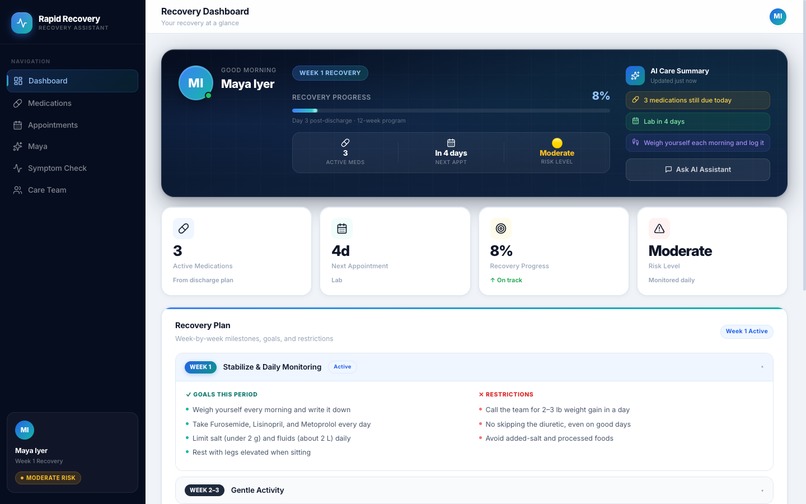Click calendar icon in Lab in 4 days alert
The image size is (806, 504).
click(x=635, y=121)
